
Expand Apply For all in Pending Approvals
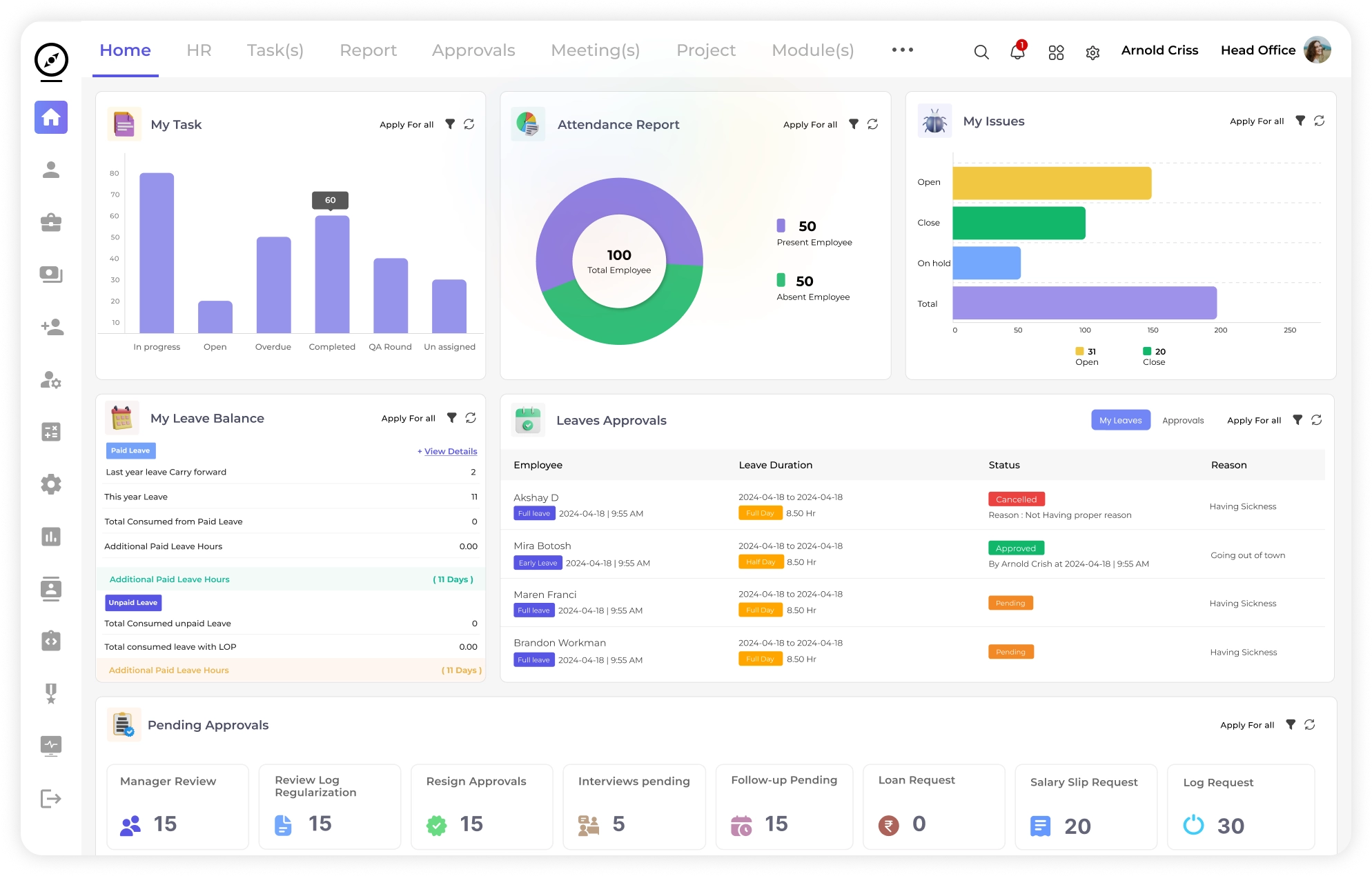[x=1247, y=725]
